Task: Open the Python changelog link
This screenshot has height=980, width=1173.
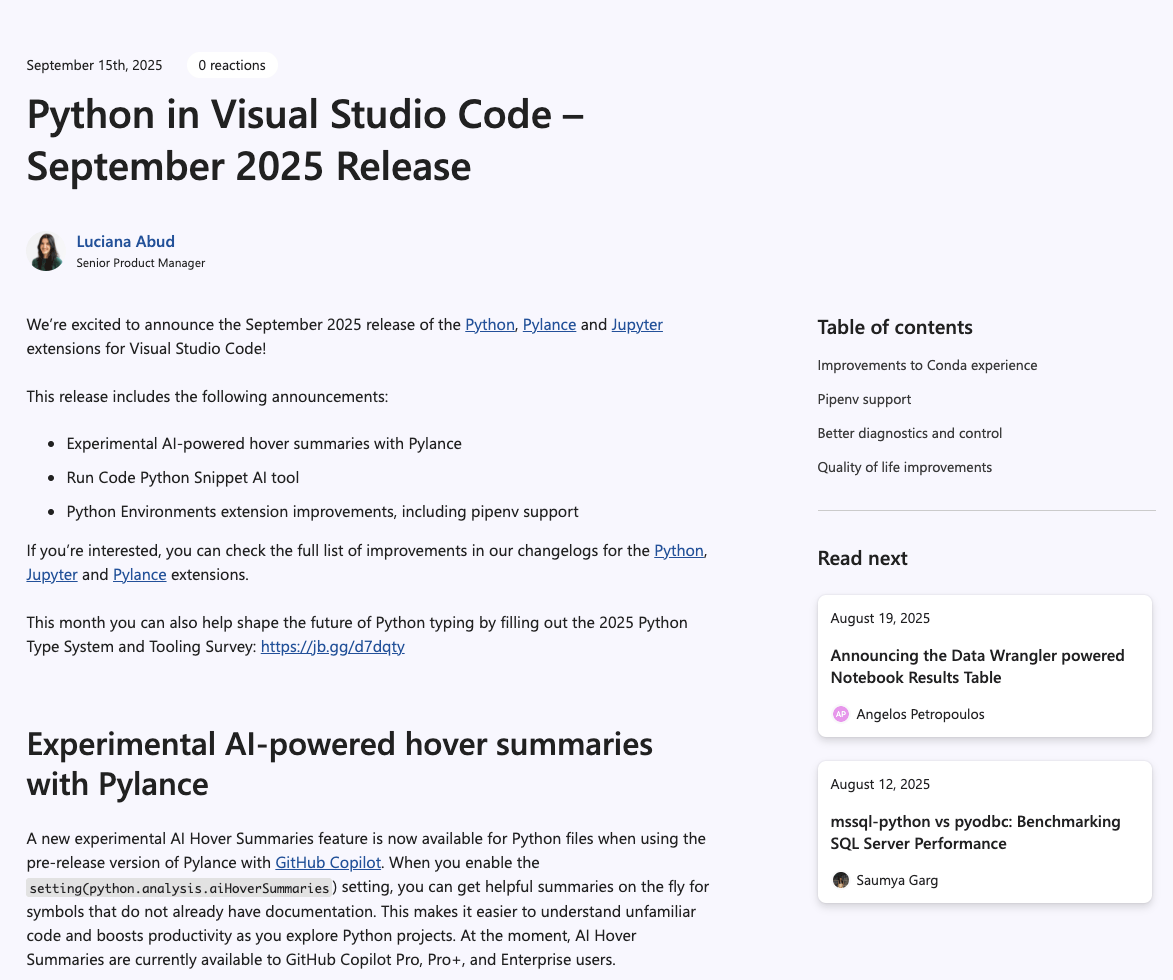Action: pos(679,550)
